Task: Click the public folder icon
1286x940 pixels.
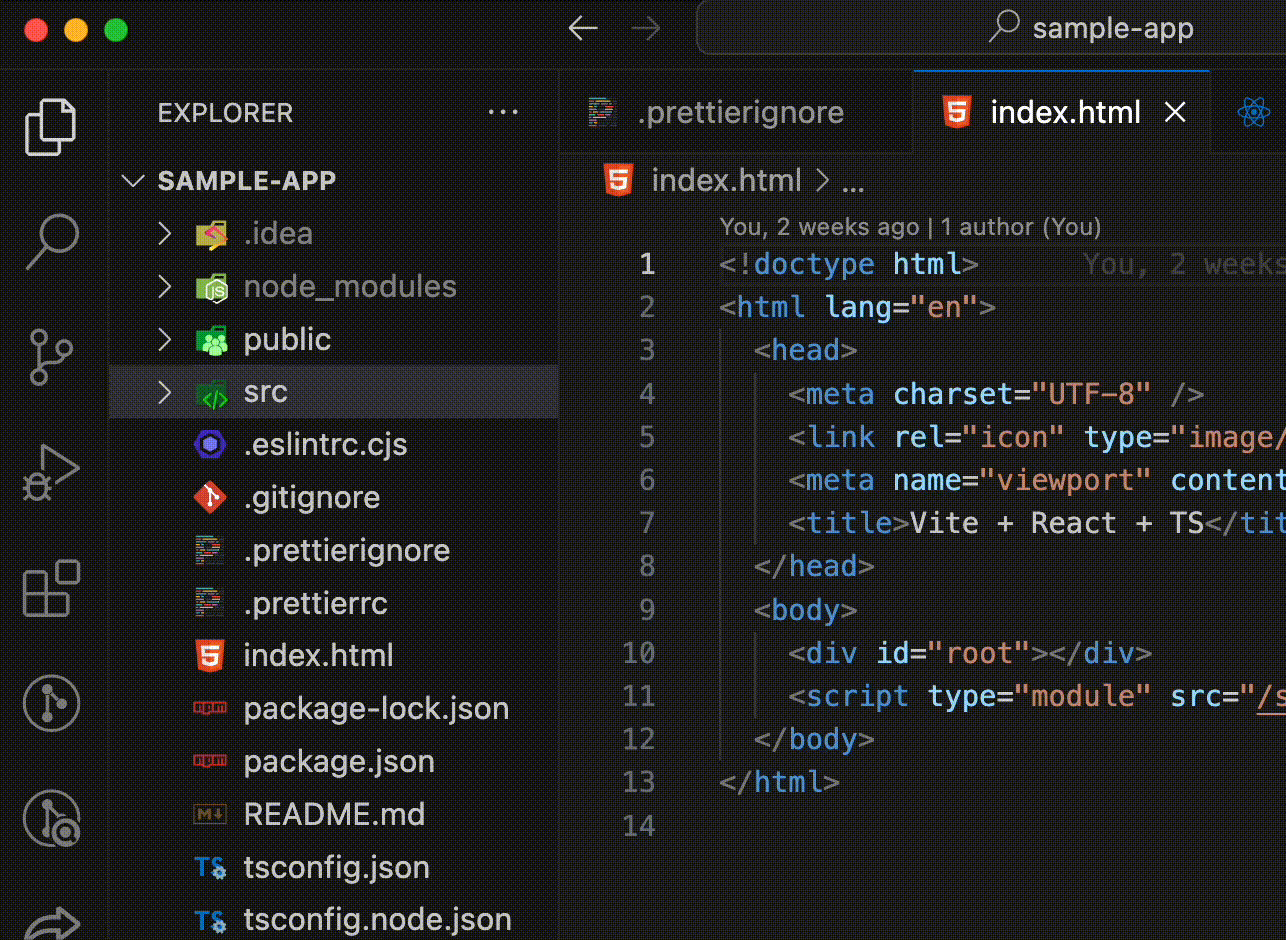Action: [x=212, y=340]
